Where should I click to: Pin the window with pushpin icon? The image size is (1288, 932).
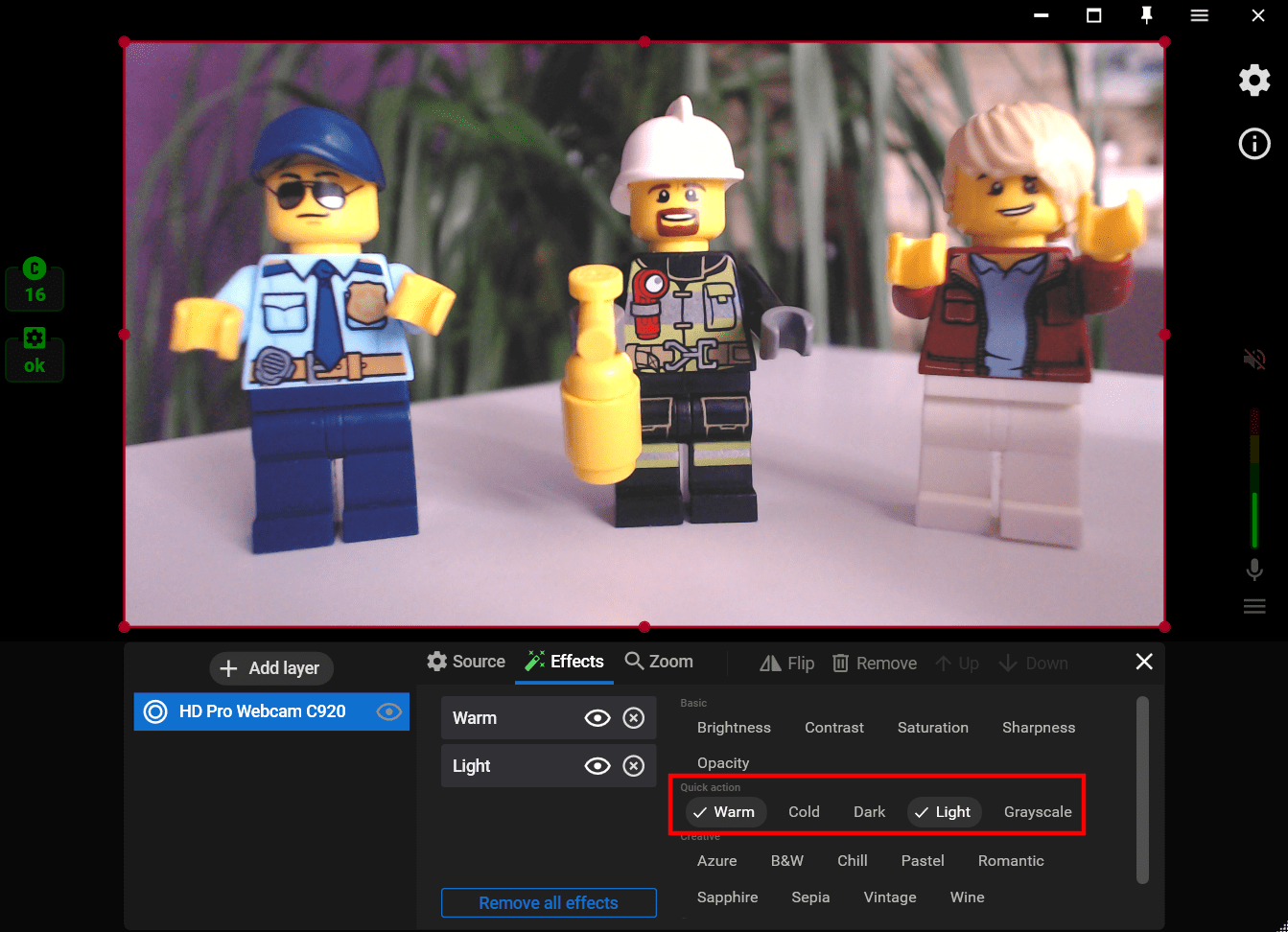pos(1146,15)
